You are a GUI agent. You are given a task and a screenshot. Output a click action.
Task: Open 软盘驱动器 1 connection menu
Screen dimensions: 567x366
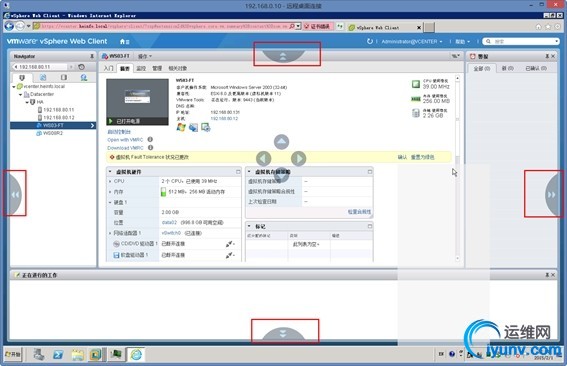tap(230, 255)
